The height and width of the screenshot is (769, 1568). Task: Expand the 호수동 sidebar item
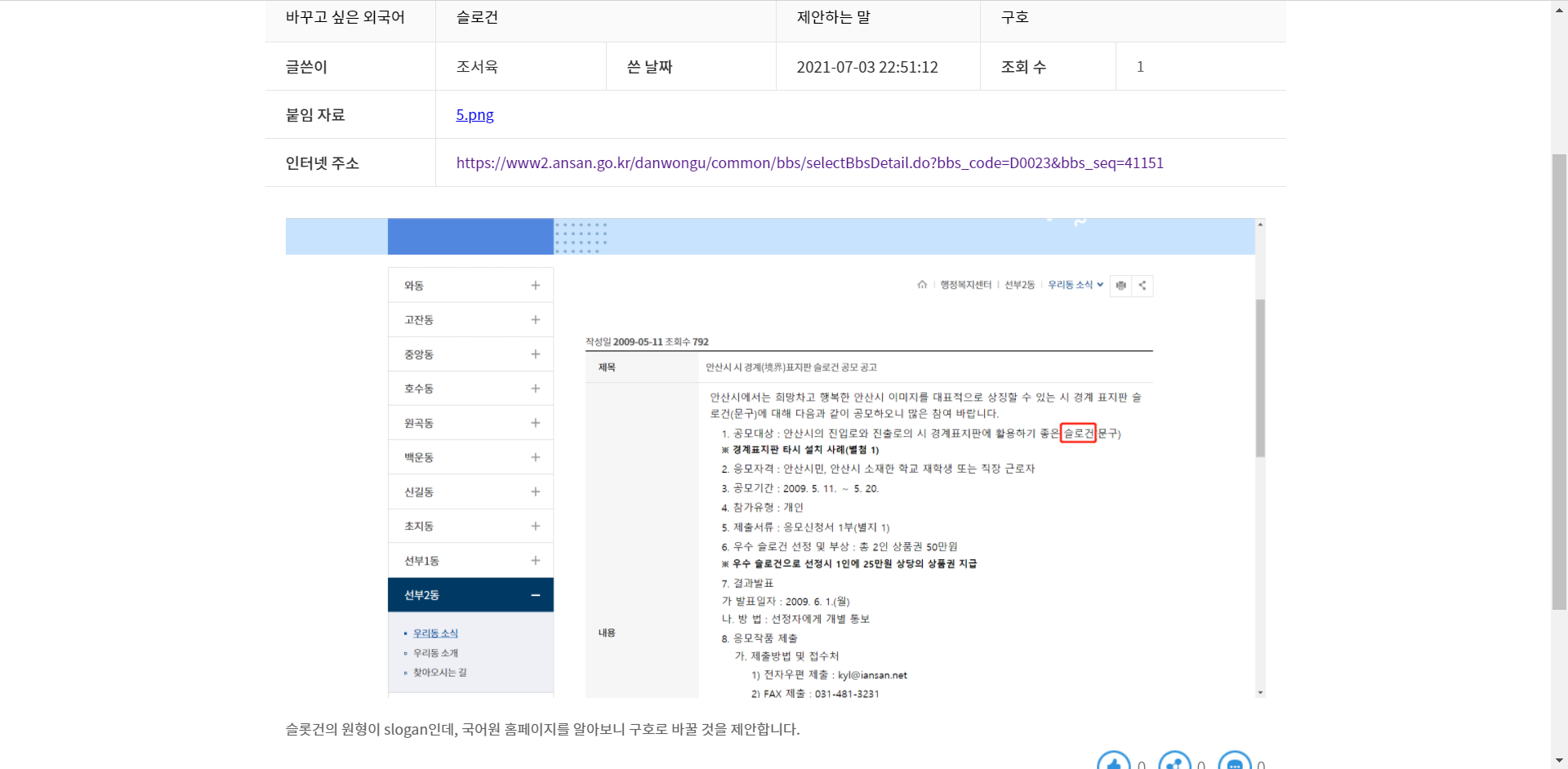535,389
